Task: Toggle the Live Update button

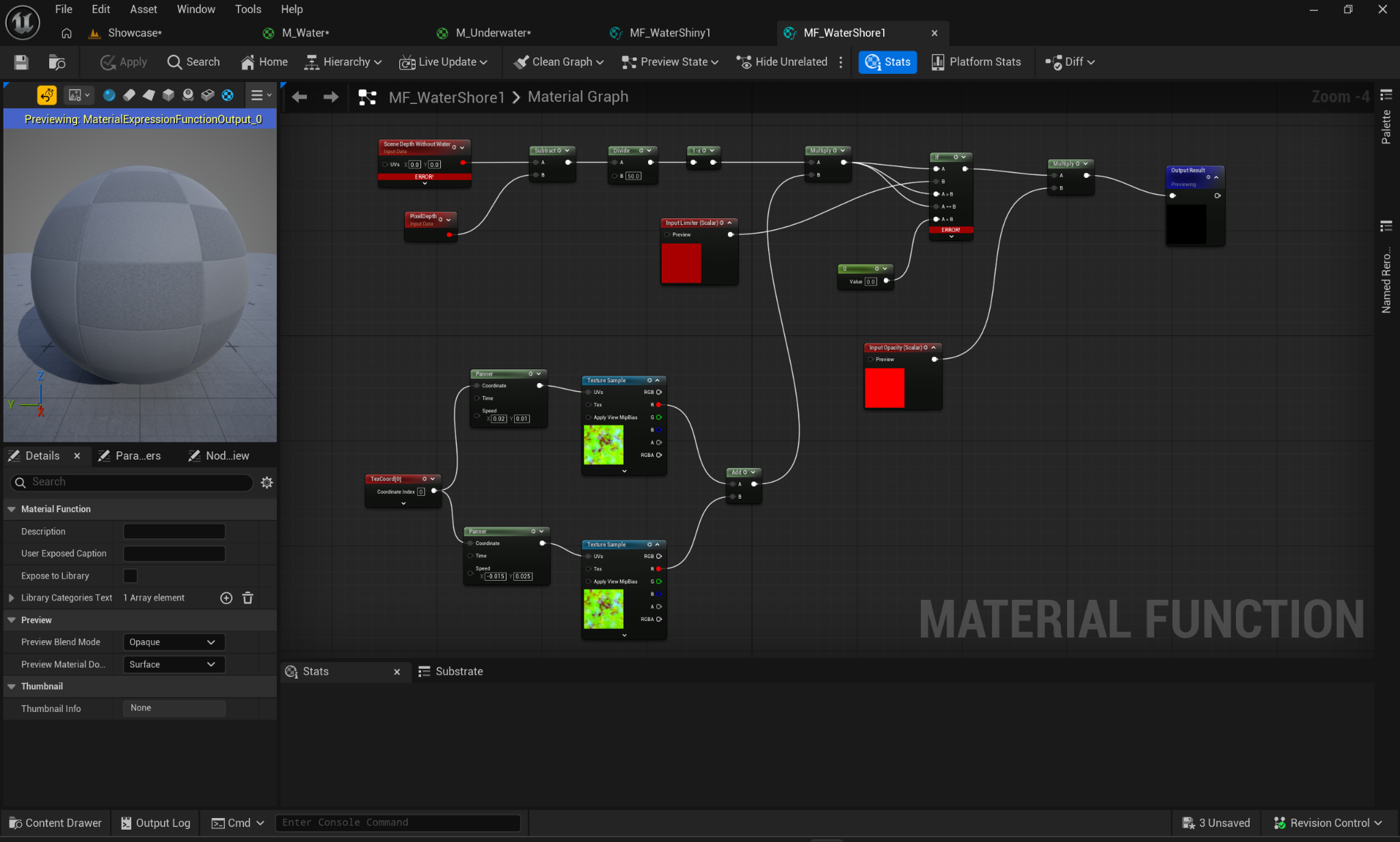Action: tap(443, 62)
